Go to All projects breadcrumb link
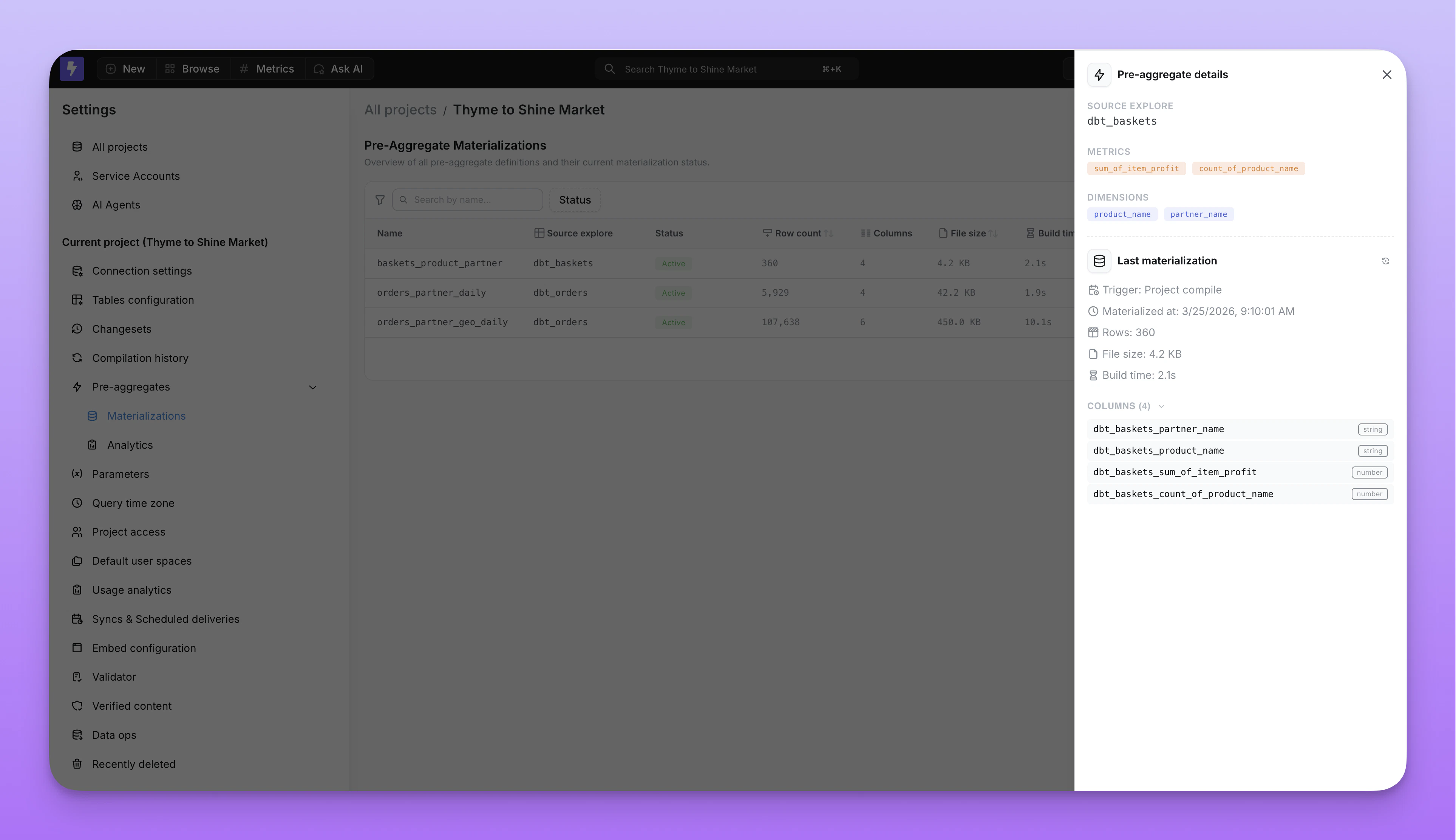1456x840 pixels. point(400,110)
